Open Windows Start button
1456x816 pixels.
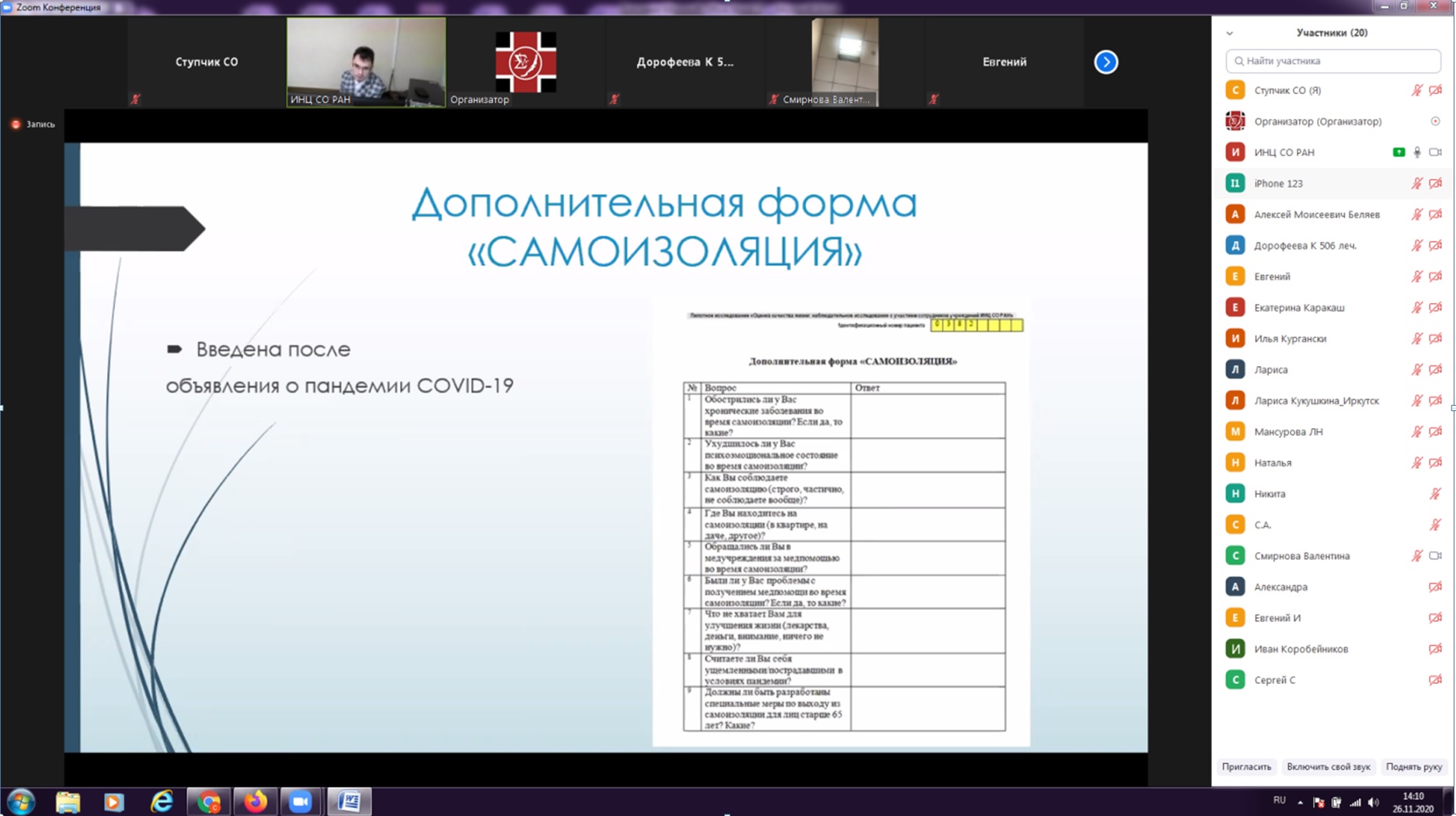(21, 801)
